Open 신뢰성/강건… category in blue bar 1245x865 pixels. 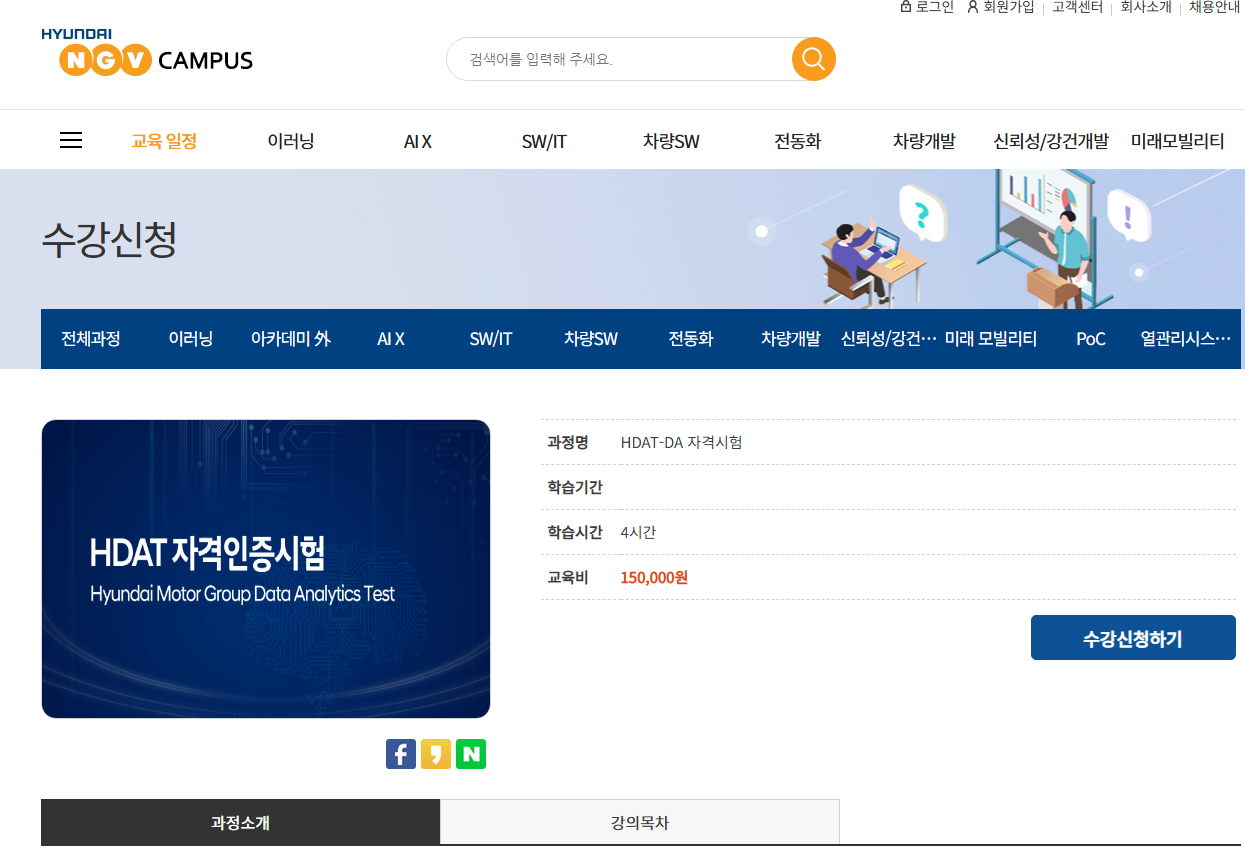[891, 339]
